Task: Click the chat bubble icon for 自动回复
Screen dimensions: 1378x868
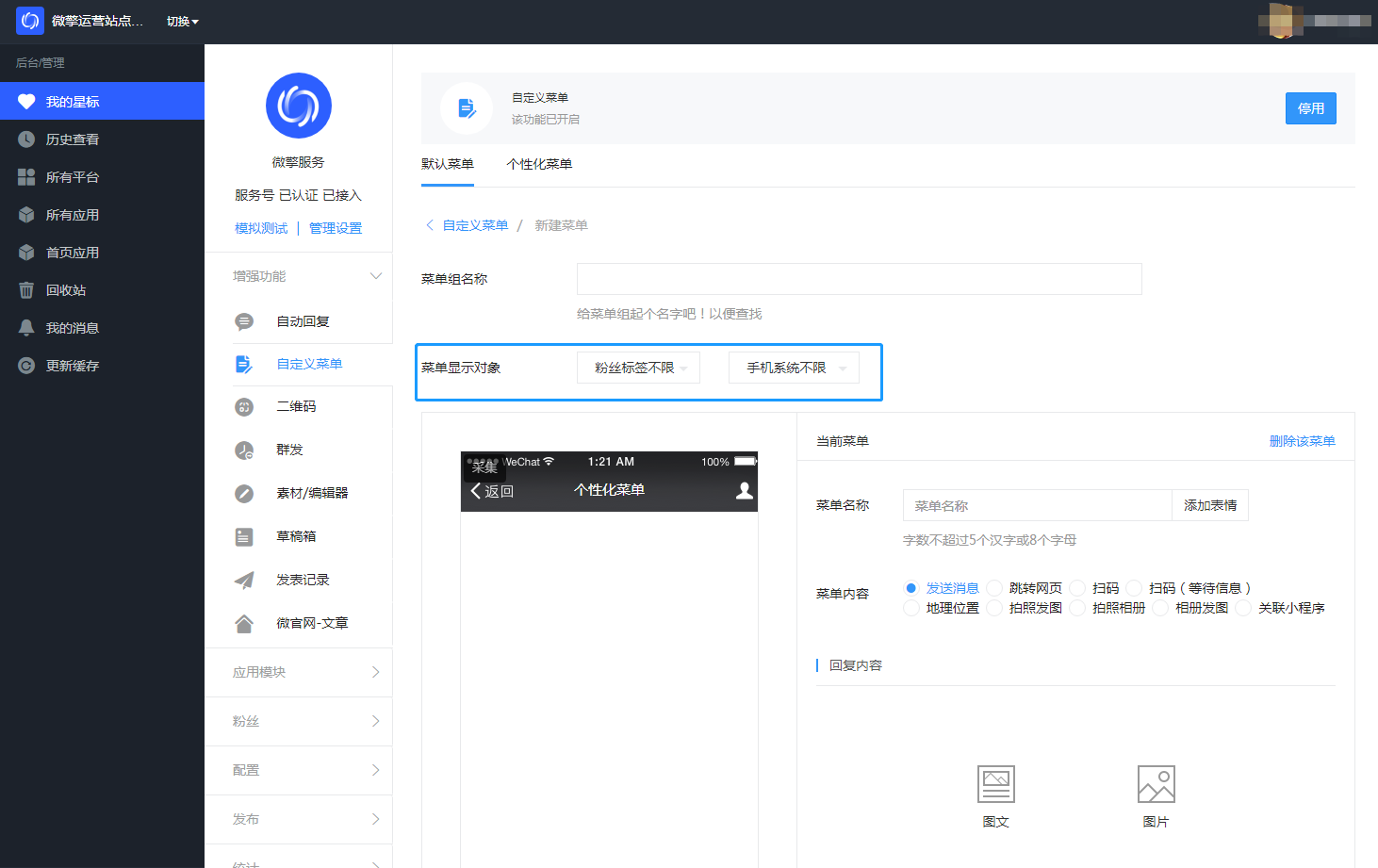Action: coord(244,321)
